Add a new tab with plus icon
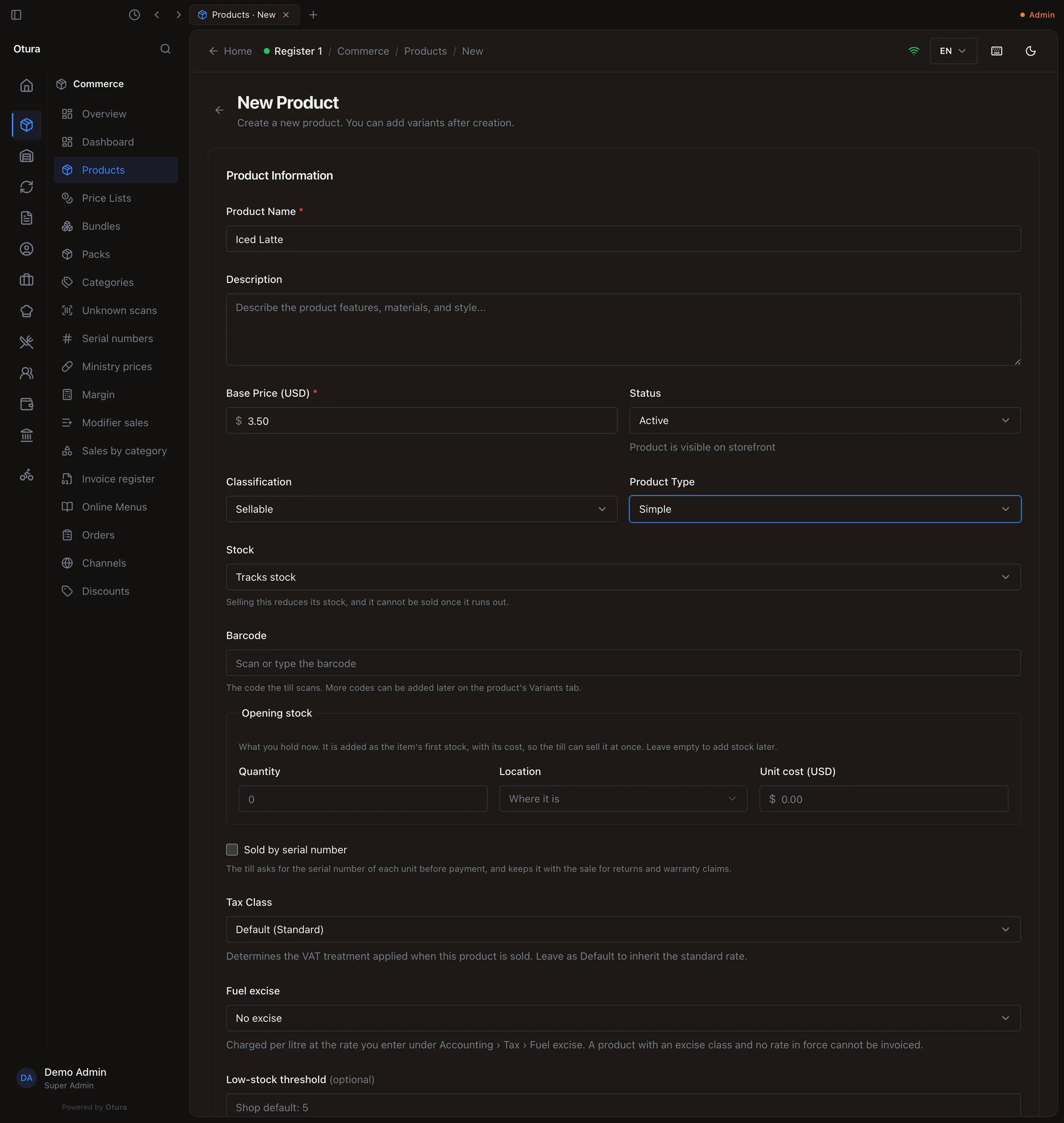The width and height of the screenshot is (1064, 1123). [x=313, y=15]
